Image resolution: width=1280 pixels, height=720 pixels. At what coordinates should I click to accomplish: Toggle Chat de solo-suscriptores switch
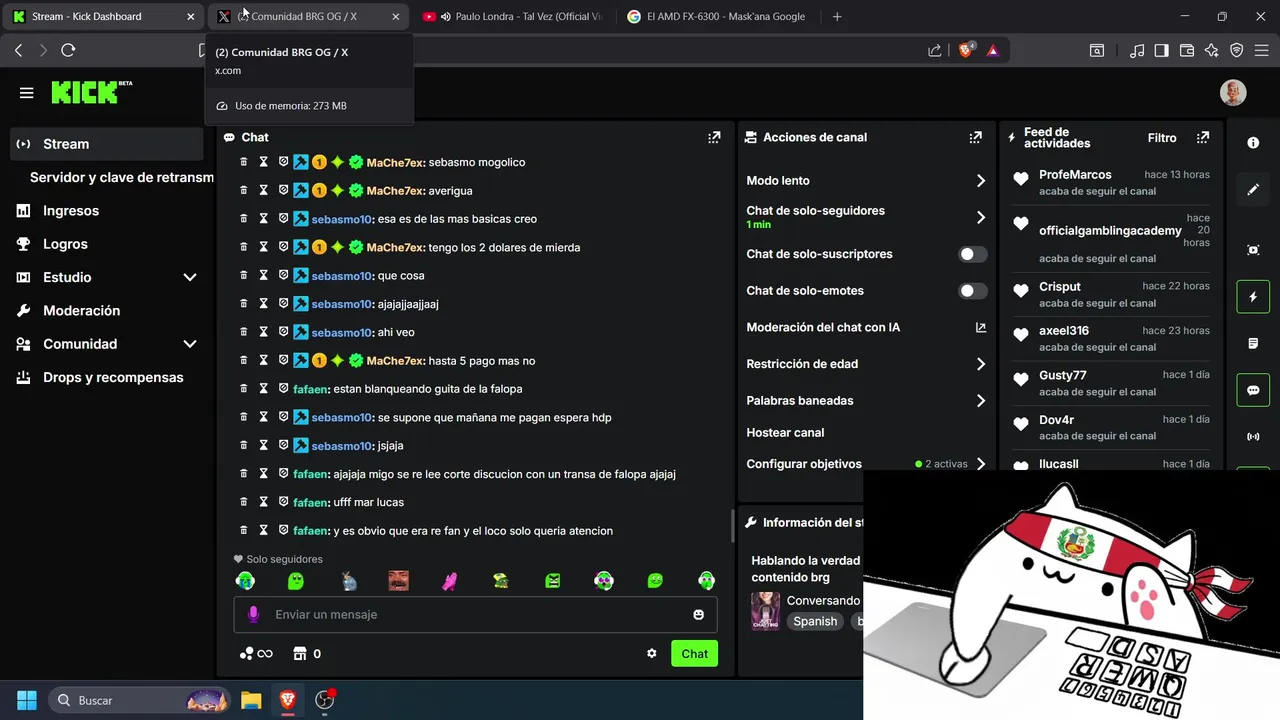coord(973,254)
